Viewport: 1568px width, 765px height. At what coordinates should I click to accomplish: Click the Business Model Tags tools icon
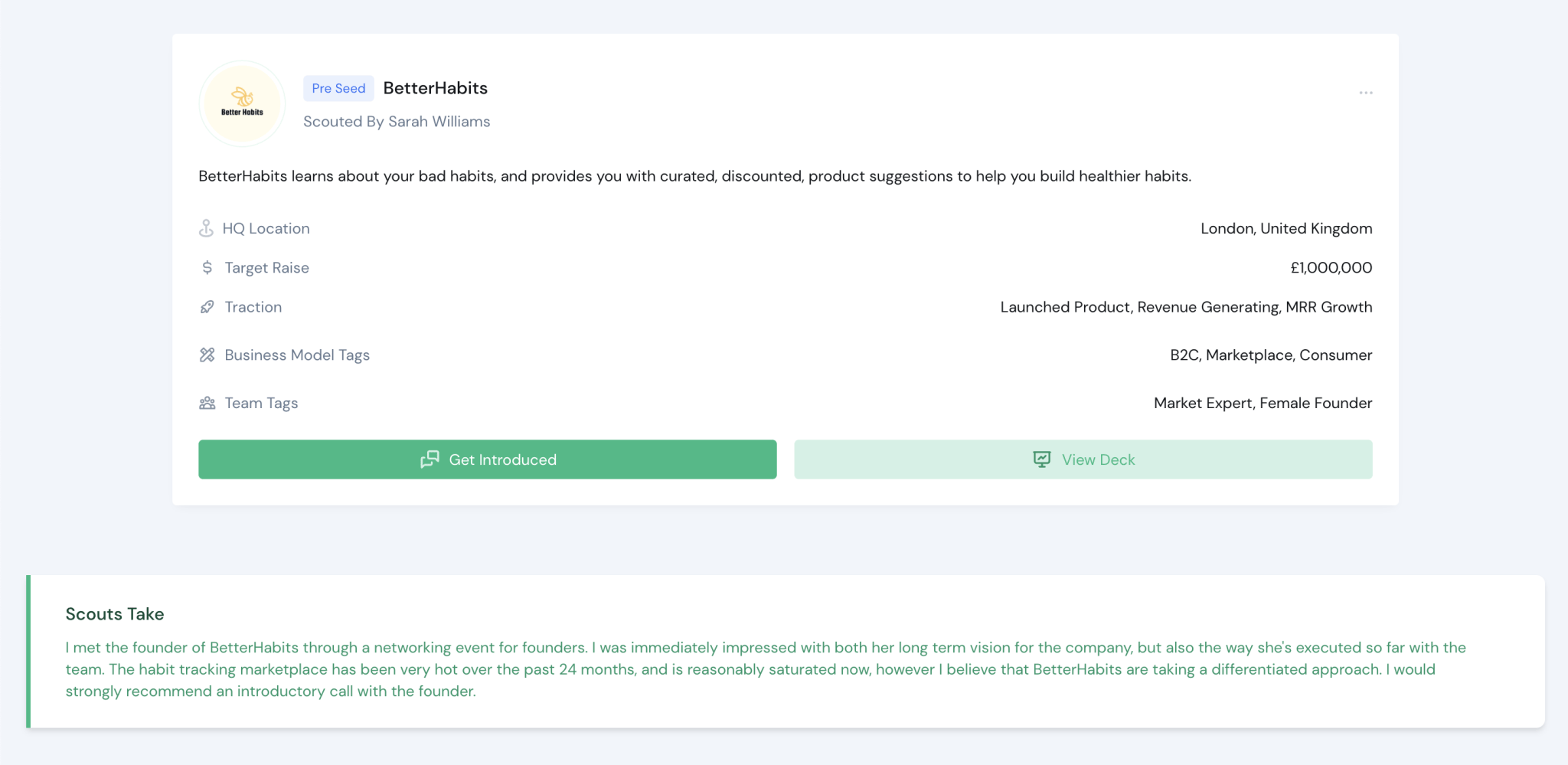tap(207, 355)
